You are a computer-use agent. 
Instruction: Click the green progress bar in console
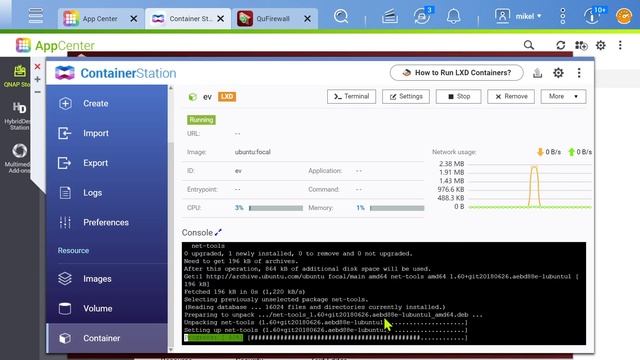click(x=213, y=338)
